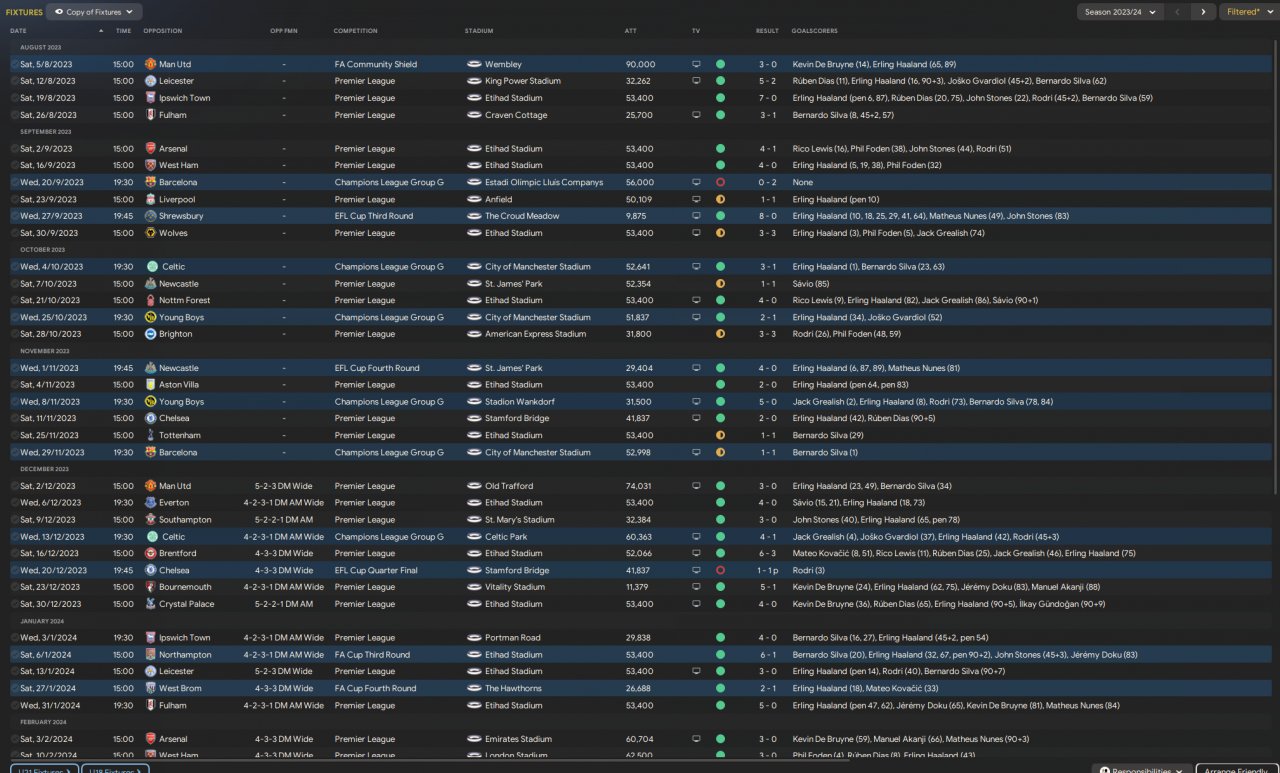Sort by the Competition column header
This screenshot has width=1280, height=773.
coord(356,31)
